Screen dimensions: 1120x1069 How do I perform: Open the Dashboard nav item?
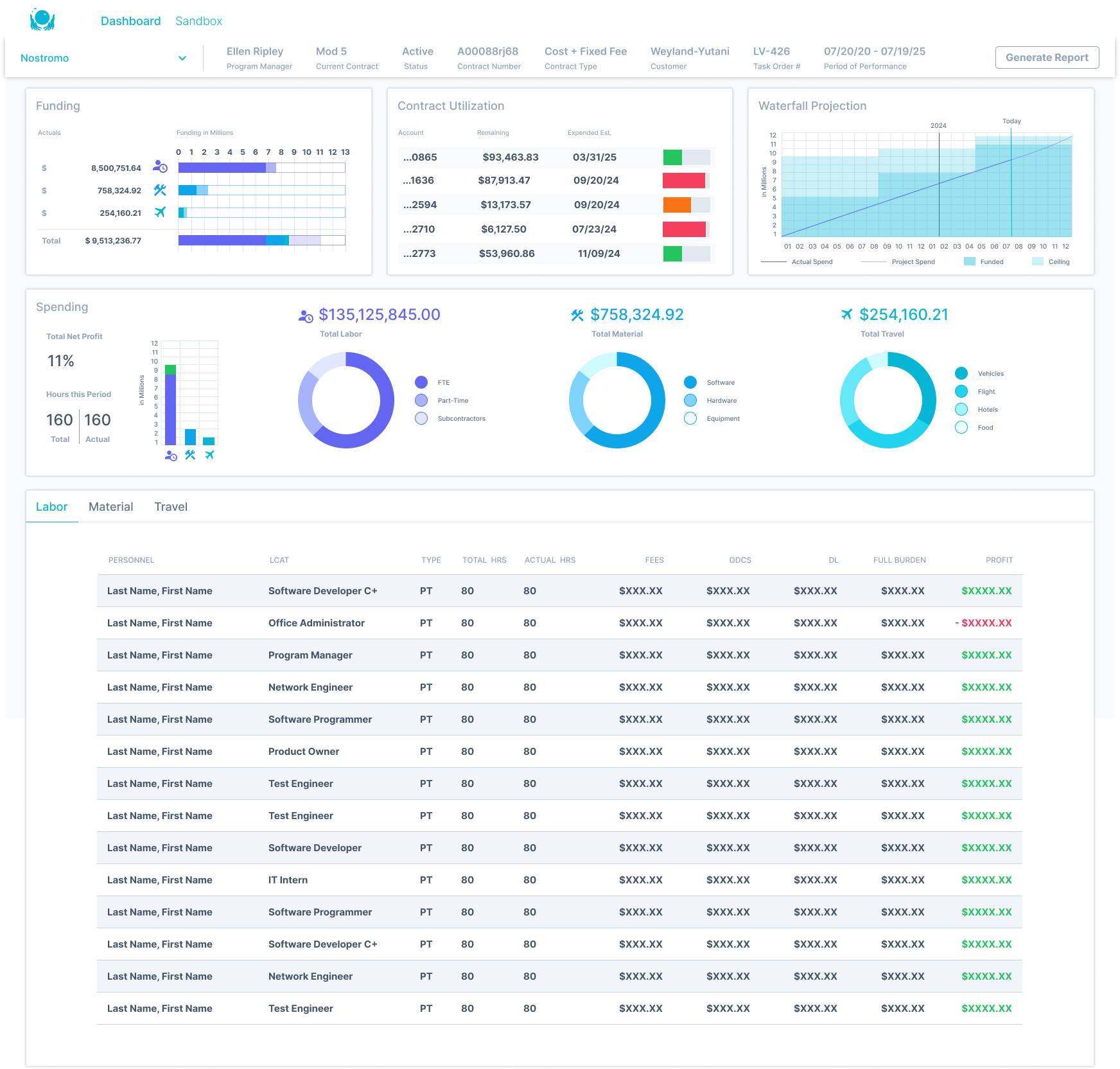[x=130, y=21]
